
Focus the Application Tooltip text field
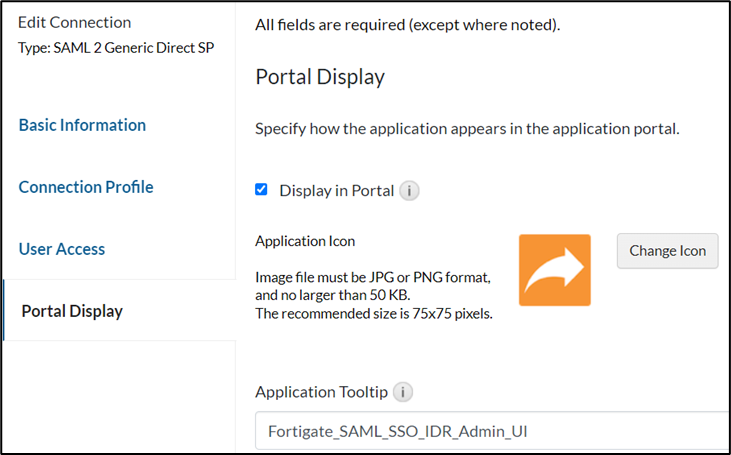click(x=490, y=432)
